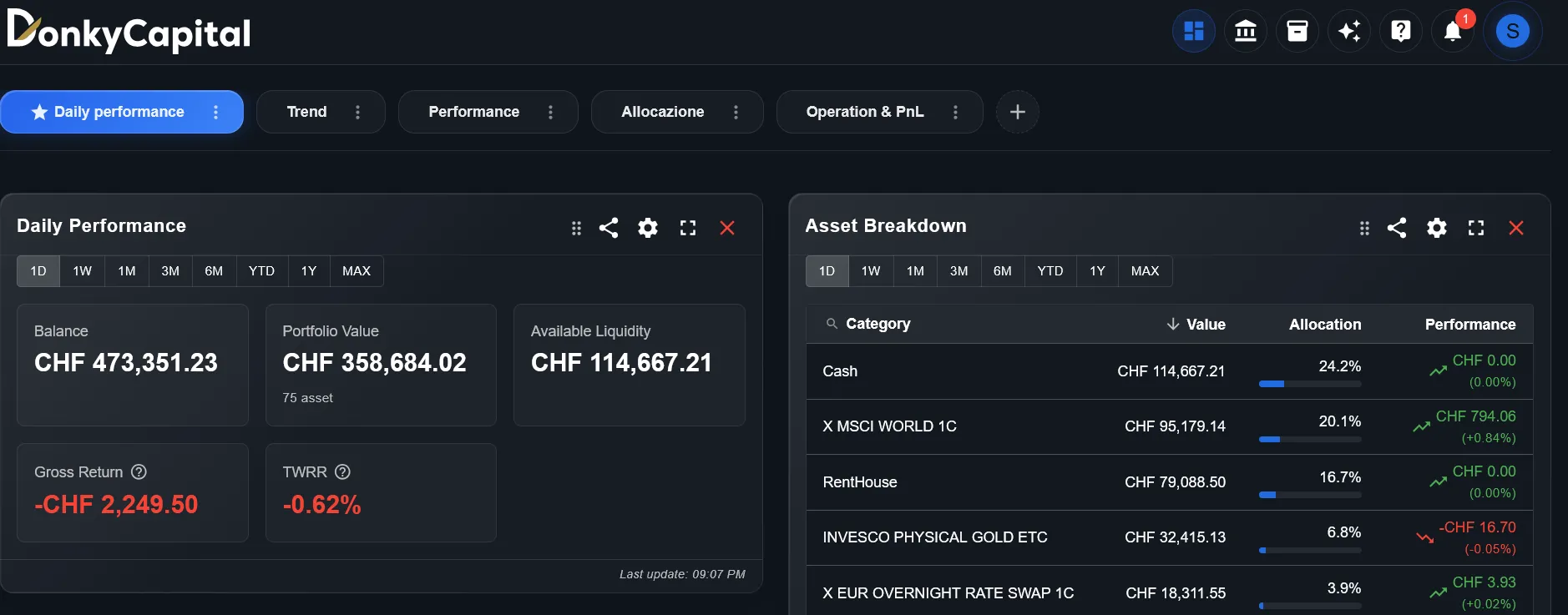Open the archive box icon
Image resolution: width=1568 pixels, height=615 pixels.
pos(1297,31)
